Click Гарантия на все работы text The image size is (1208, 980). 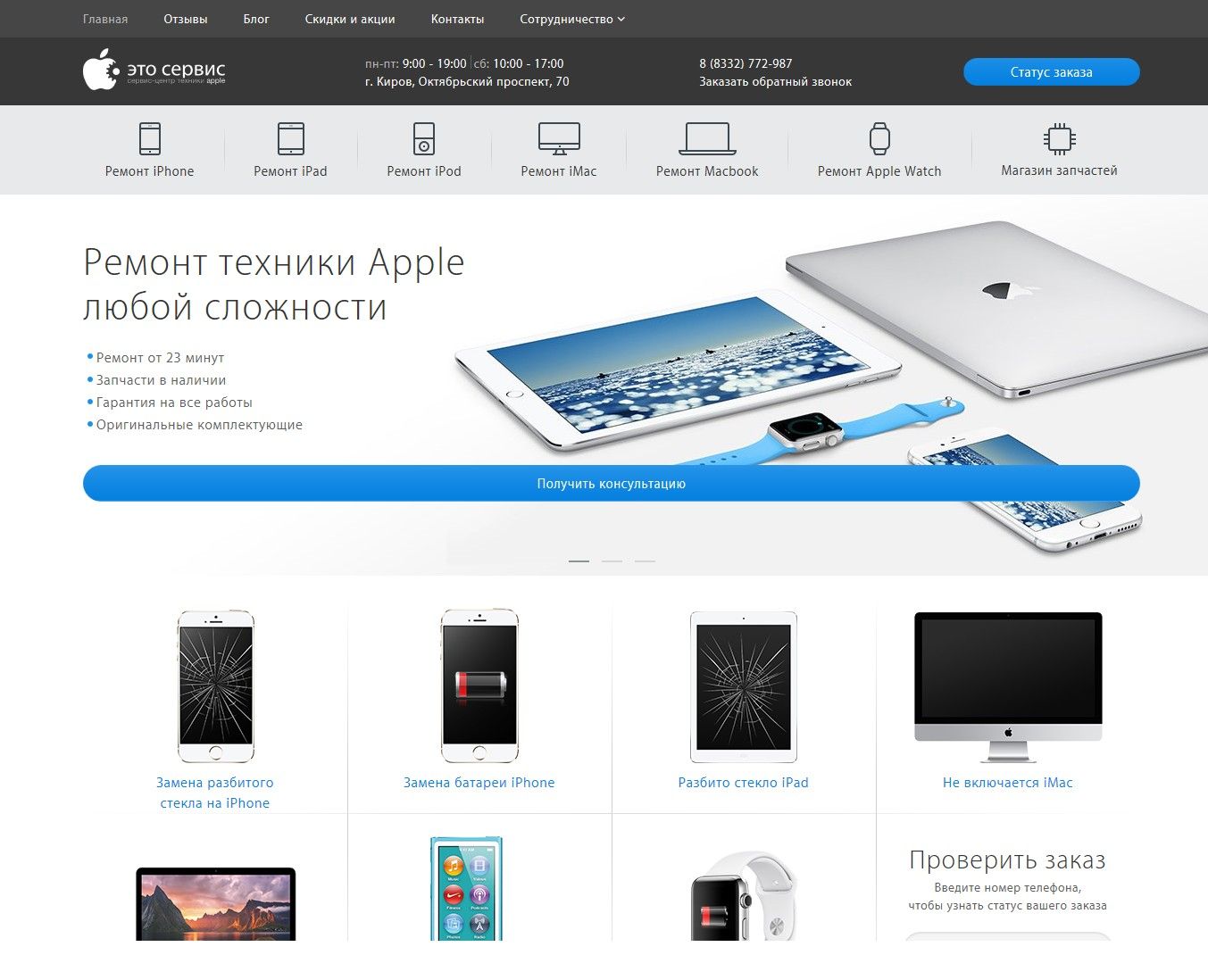(x=174, y=403)
